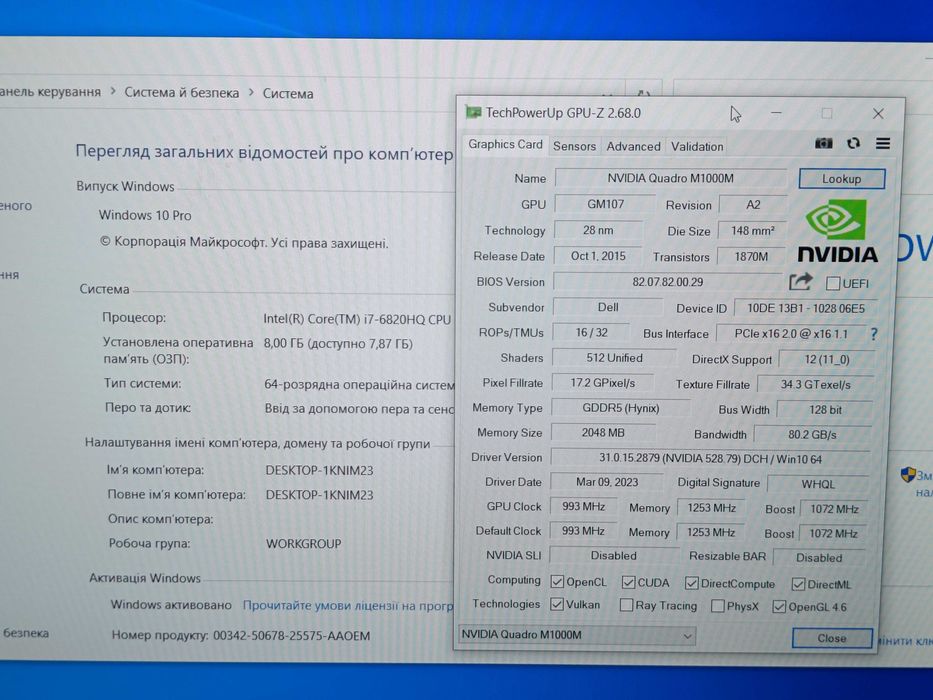933x700 pixels.
Task: Click the GPU field GM107
Action: [605, 204]
